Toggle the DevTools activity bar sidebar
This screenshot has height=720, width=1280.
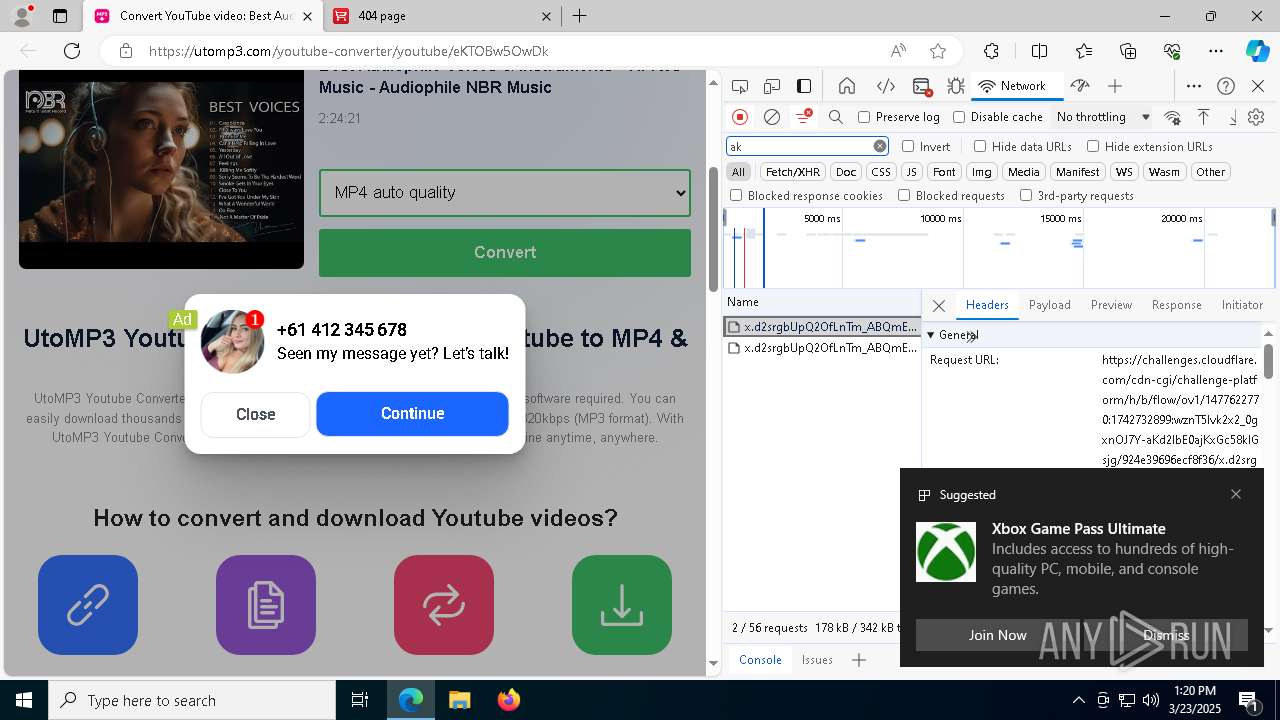804,86
